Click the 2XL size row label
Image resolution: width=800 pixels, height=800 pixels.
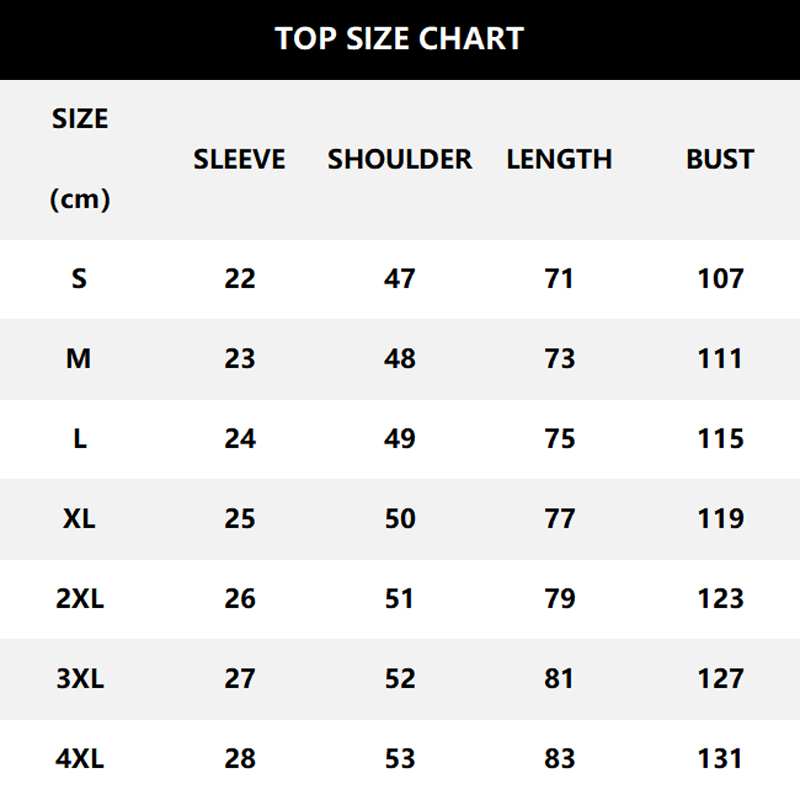[x=80, y=599]
